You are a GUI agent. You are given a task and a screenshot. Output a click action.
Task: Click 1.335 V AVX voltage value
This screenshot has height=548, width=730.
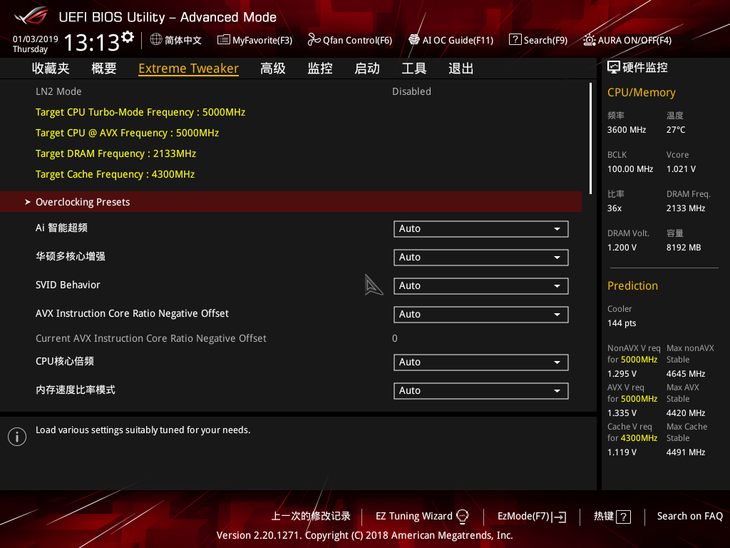coord(622,413)
